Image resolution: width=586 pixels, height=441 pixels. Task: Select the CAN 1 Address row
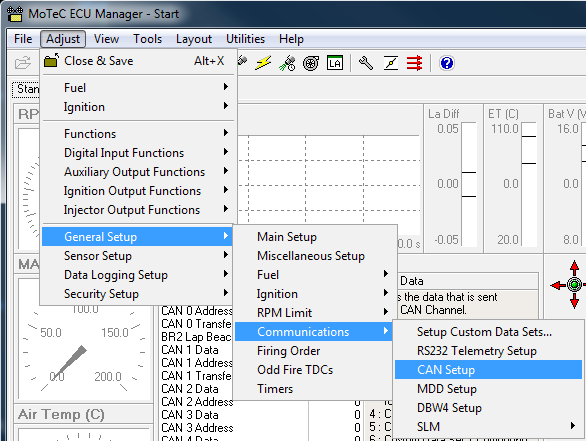[x=197, y=363]
